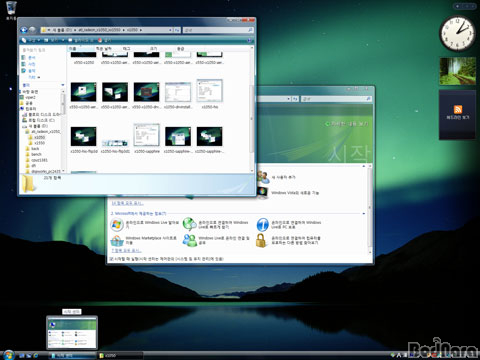
Task: Open the Windows Marketplace basket icon
Action: pos(117,240)
